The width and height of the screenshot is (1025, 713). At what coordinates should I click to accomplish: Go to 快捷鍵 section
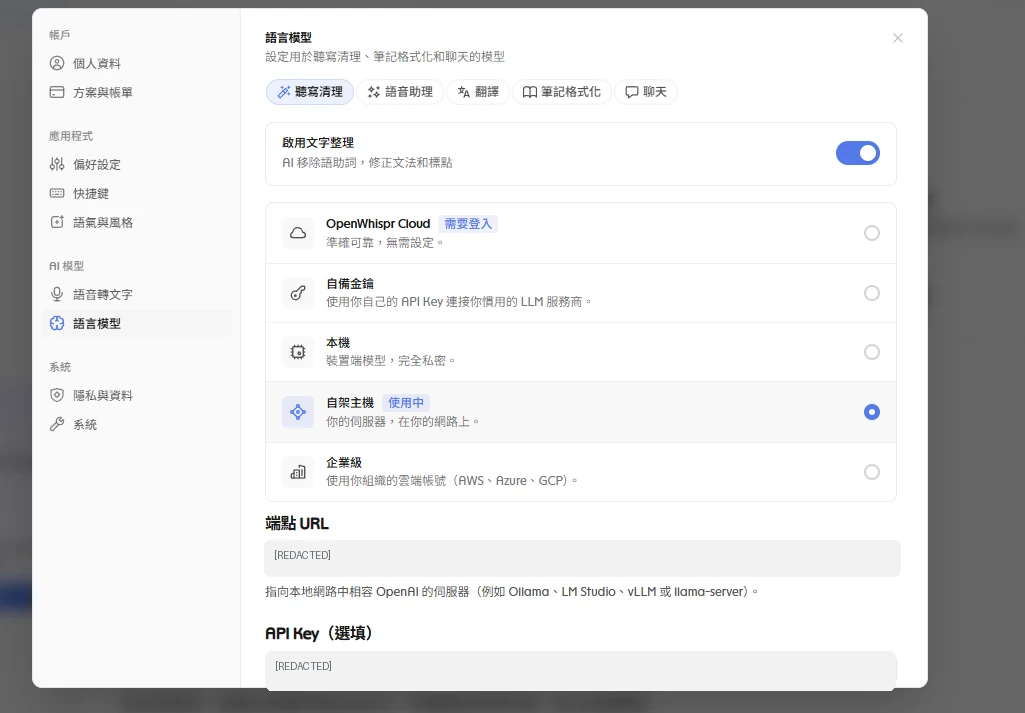coord(137,193)
